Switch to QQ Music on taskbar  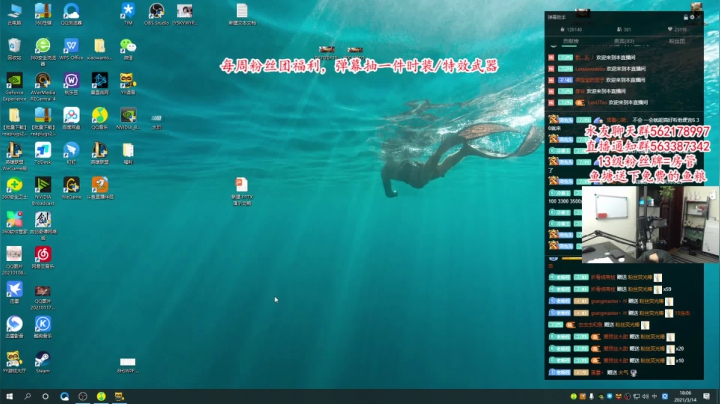[x=101, y=396]
